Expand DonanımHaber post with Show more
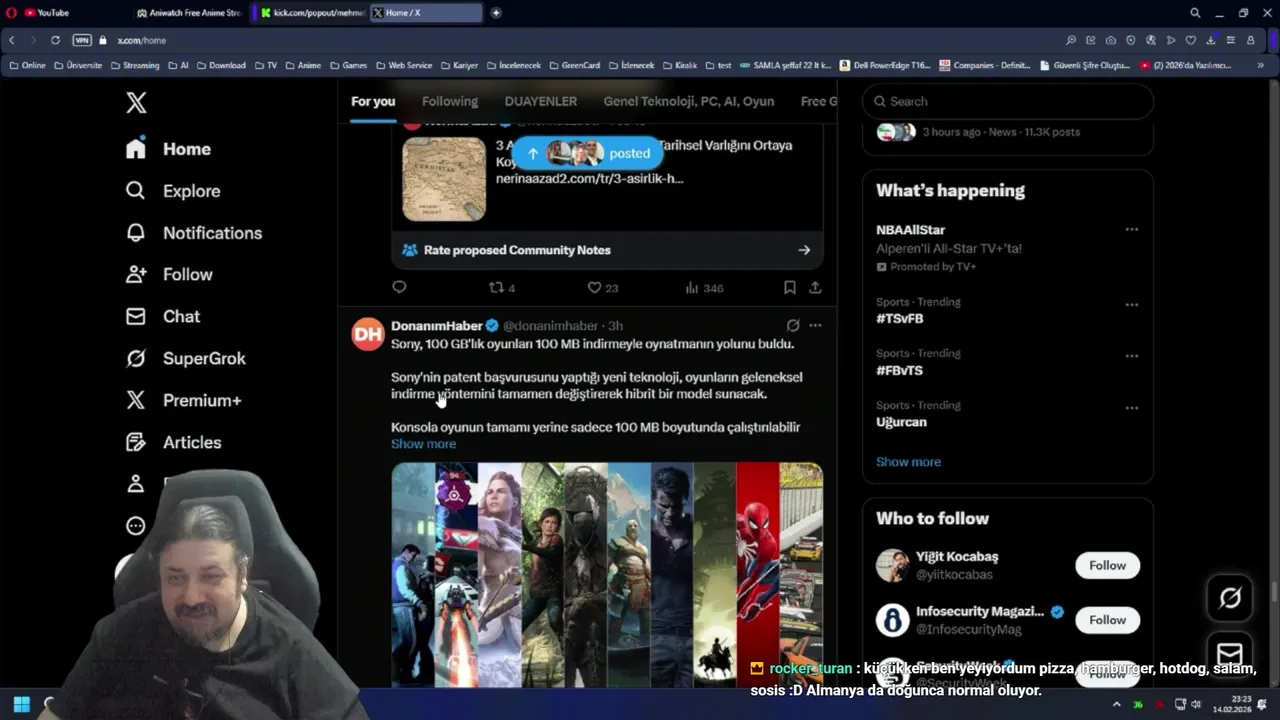Image resolution: width=1280 pixels, height=720 pixels. click(423, 444)
